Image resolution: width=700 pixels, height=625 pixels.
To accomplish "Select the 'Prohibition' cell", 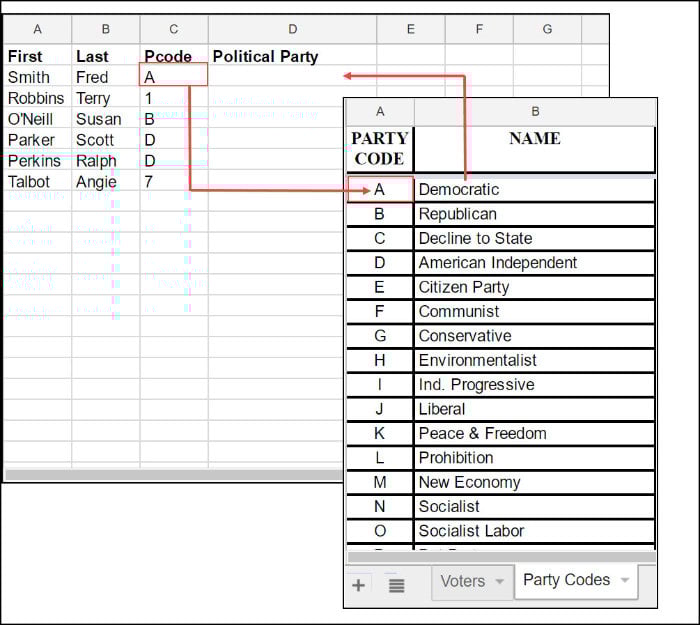I will coord(534,458).
